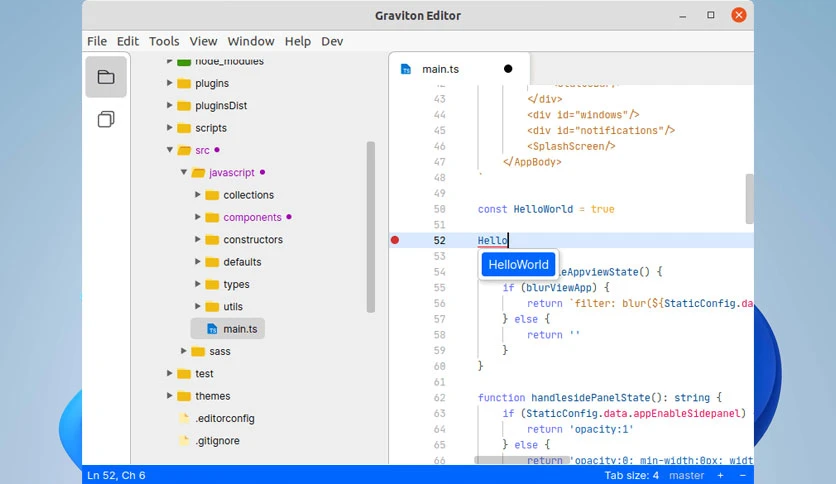Expand the sass folder arrow
The image size is (836, 484).
point(183,351)
